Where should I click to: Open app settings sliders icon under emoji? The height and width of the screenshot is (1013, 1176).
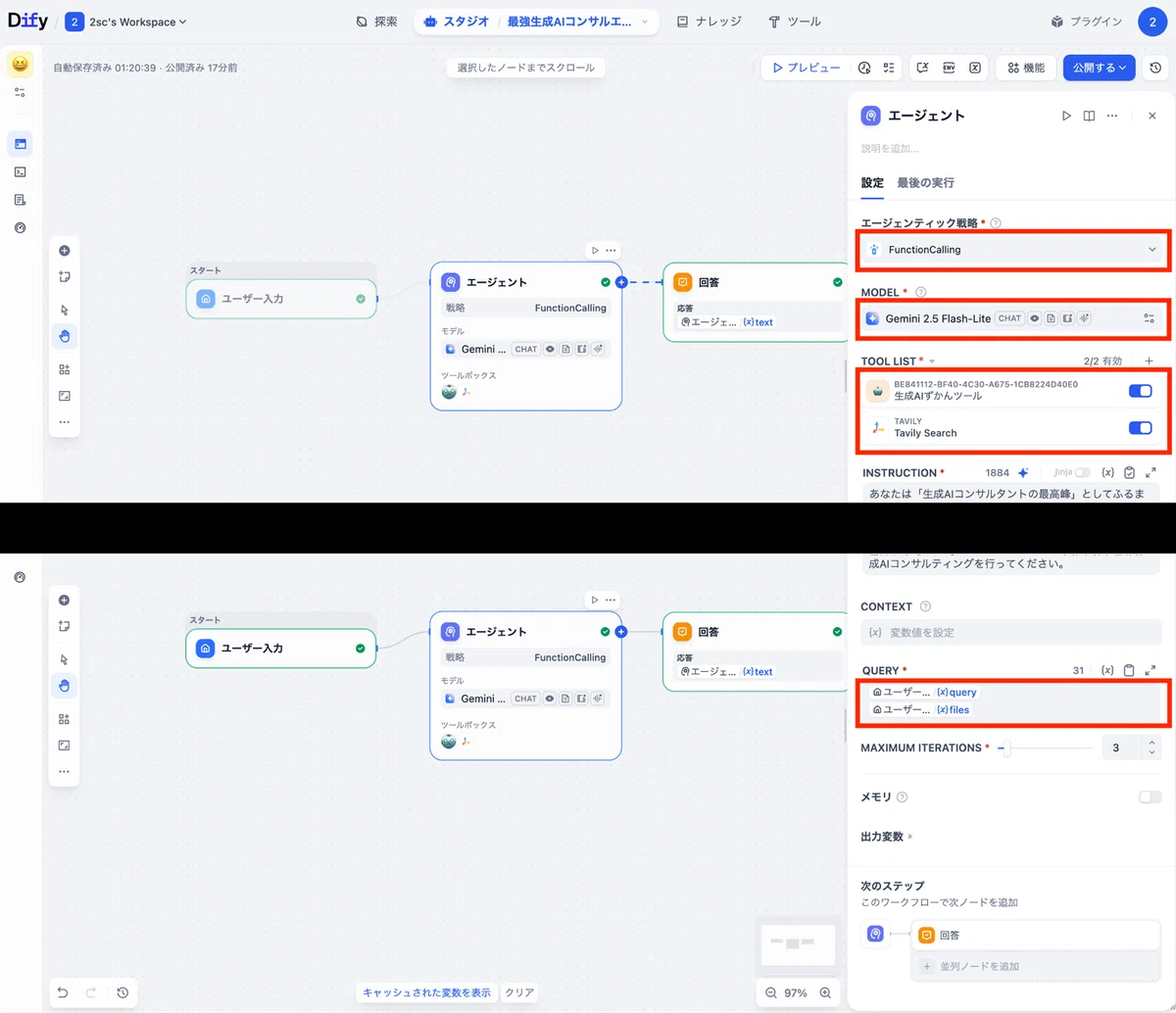pos(20,92)
